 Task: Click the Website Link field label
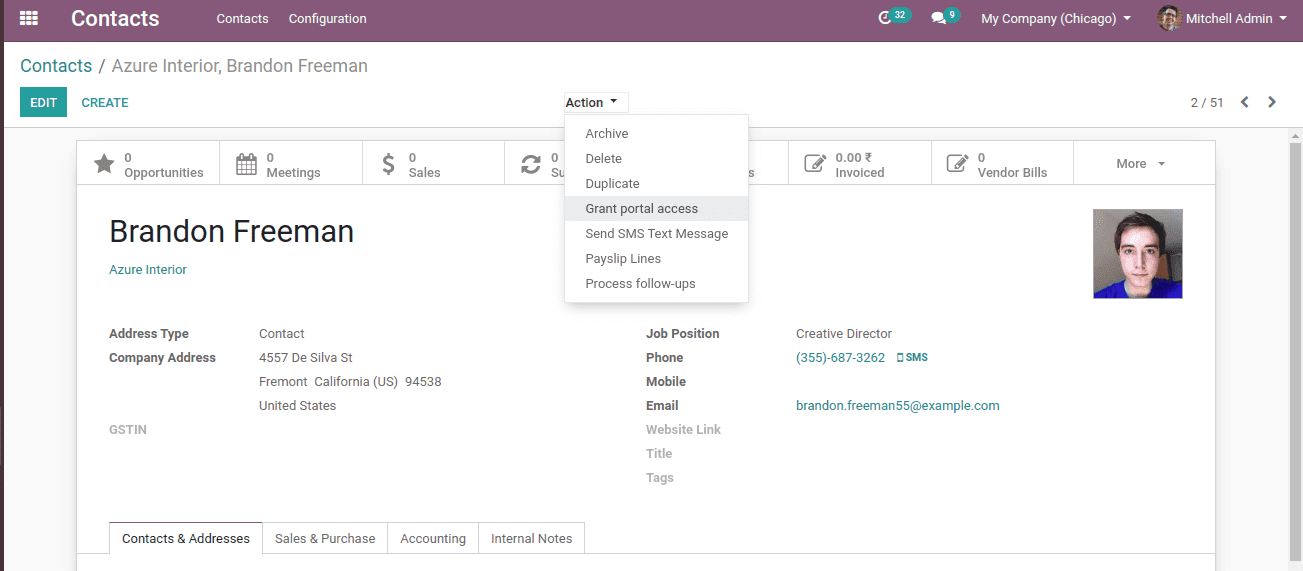683,430
